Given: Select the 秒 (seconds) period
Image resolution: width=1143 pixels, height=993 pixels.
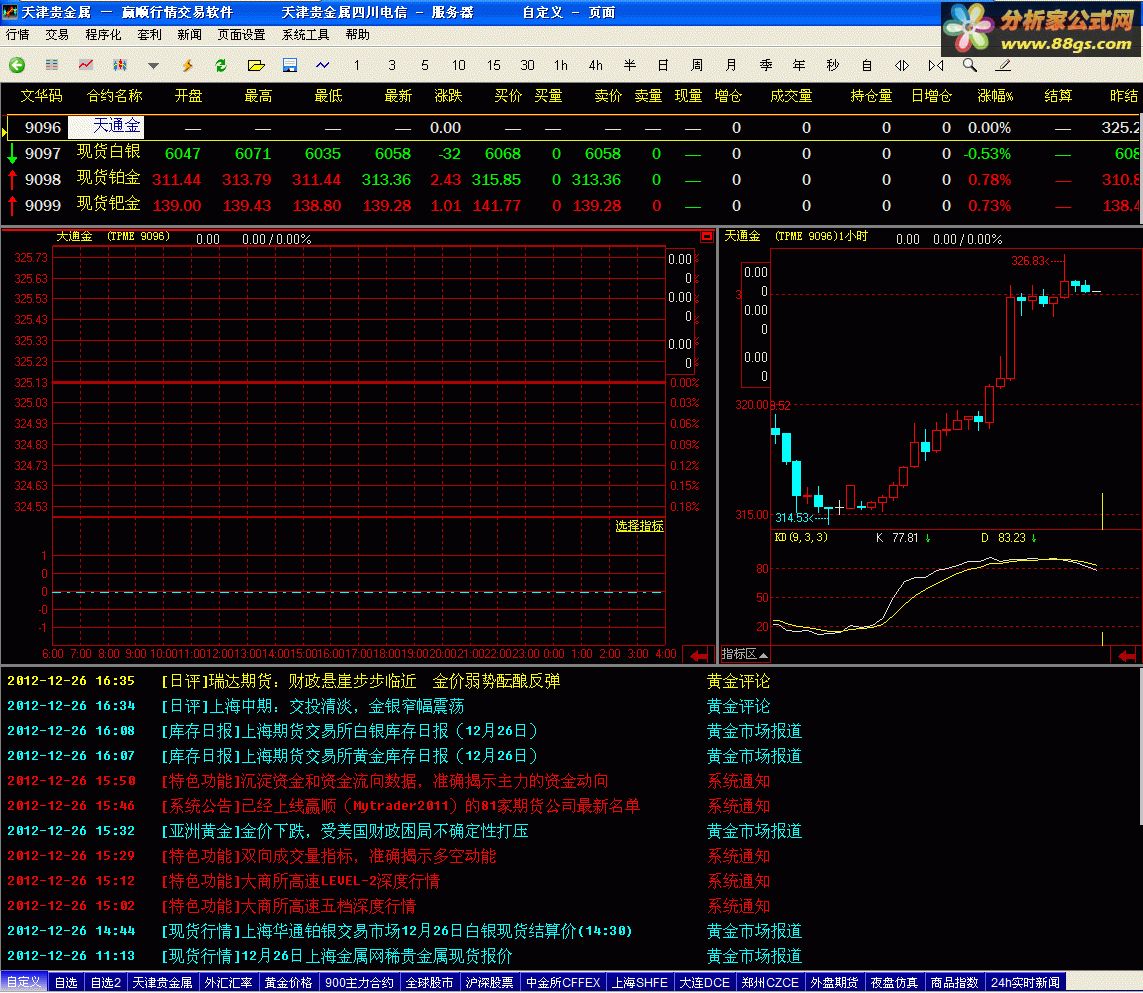Looking at the screenshot, I should coord(832,66).
